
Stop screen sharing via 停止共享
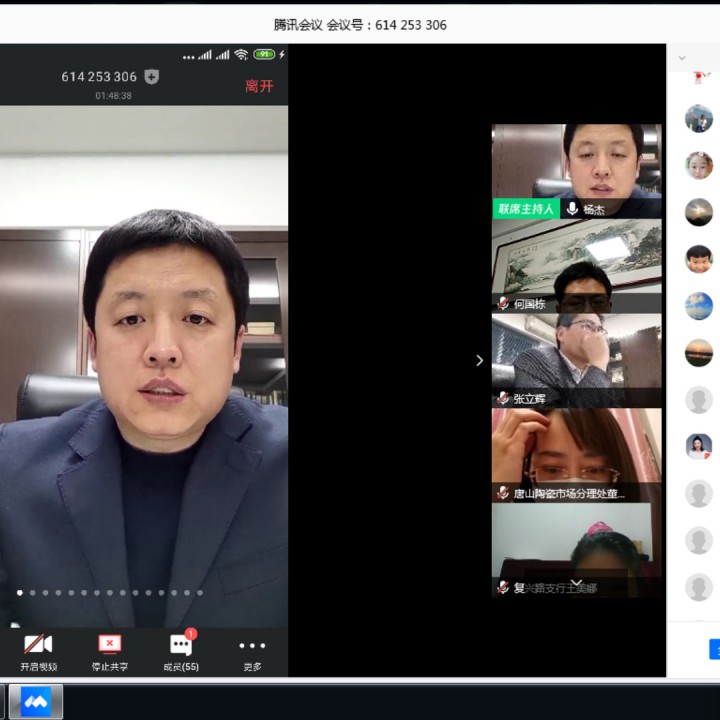point(109,651)
